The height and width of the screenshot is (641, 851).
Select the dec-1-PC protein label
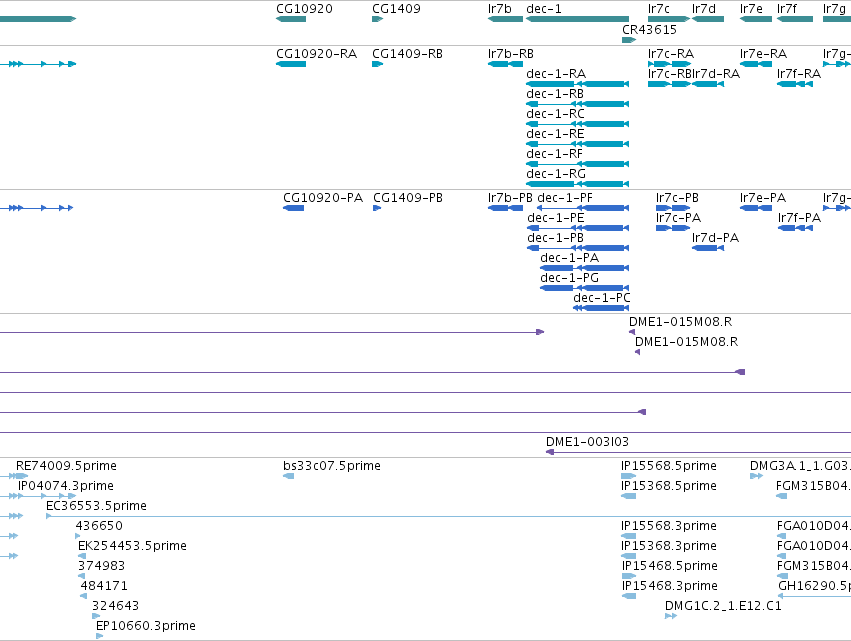602,299
